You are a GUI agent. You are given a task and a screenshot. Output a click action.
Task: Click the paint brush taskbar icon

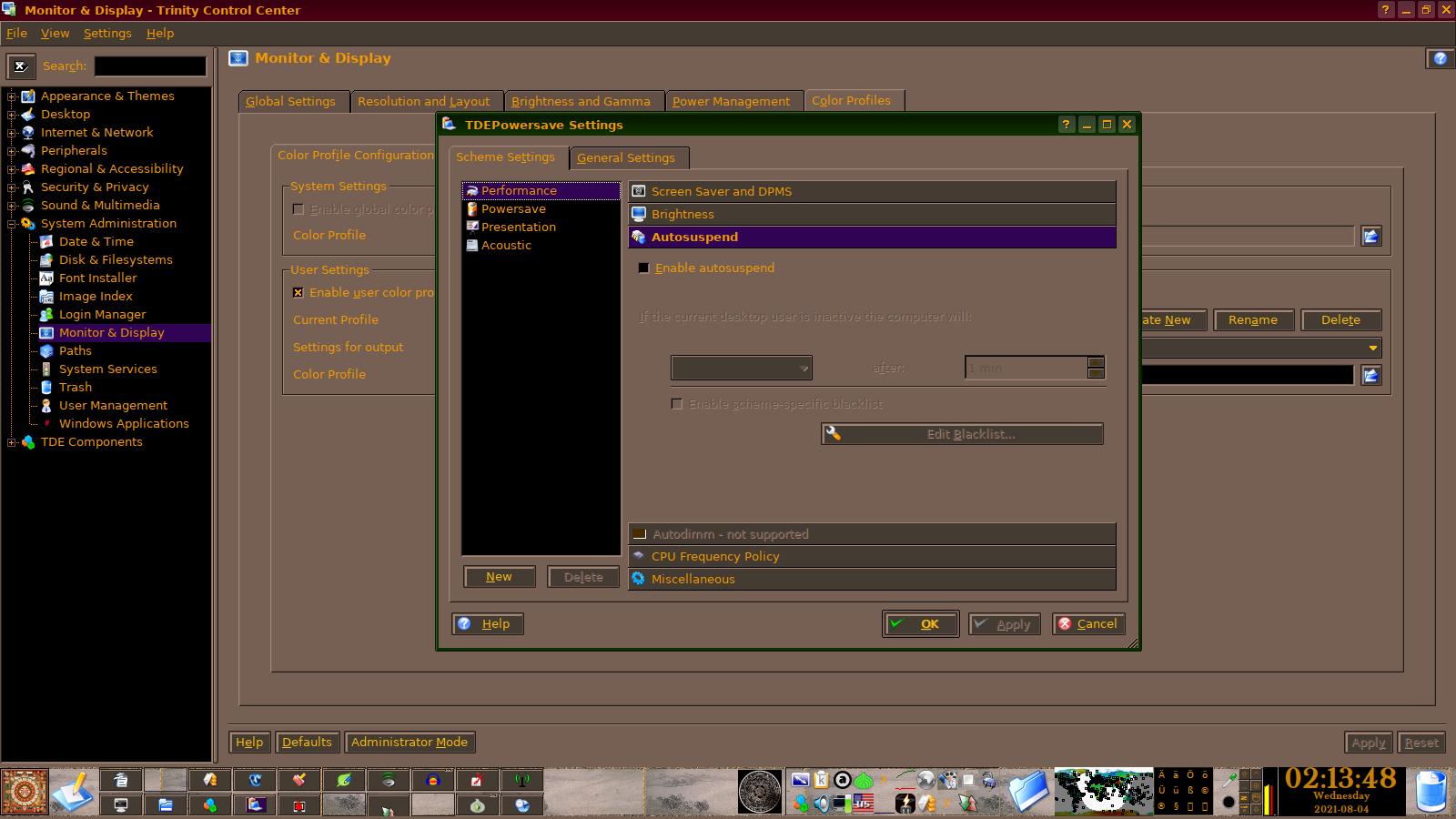299,780
